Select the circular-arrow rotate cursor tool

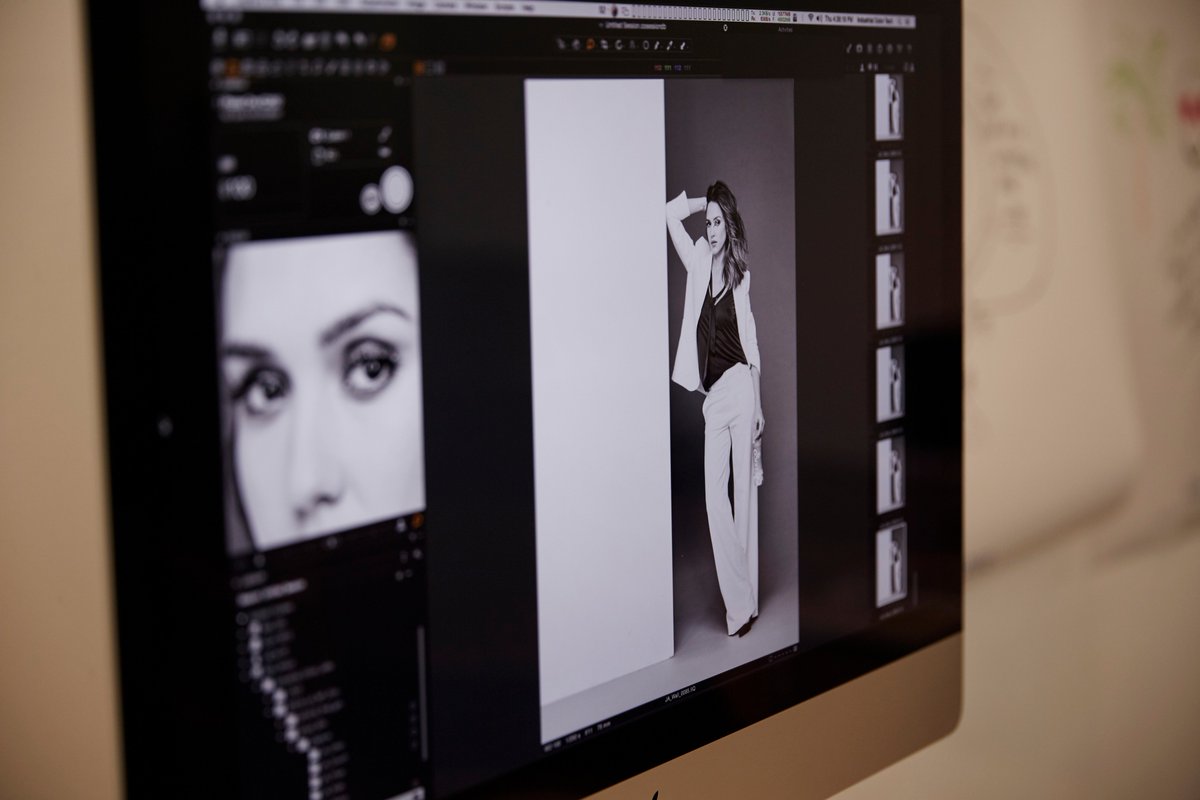pyautogui.click(x=619, y=45)
